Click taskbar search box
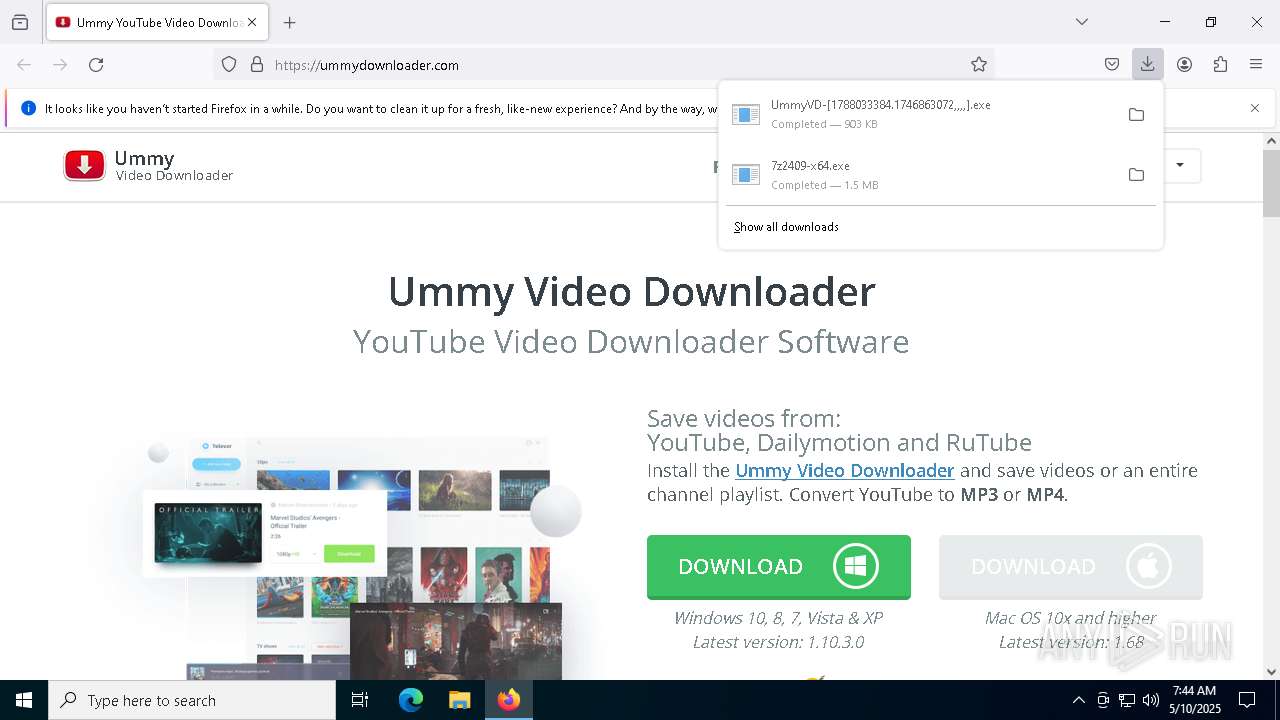This screenshot has height=720, width=1280. pos(192,700)
